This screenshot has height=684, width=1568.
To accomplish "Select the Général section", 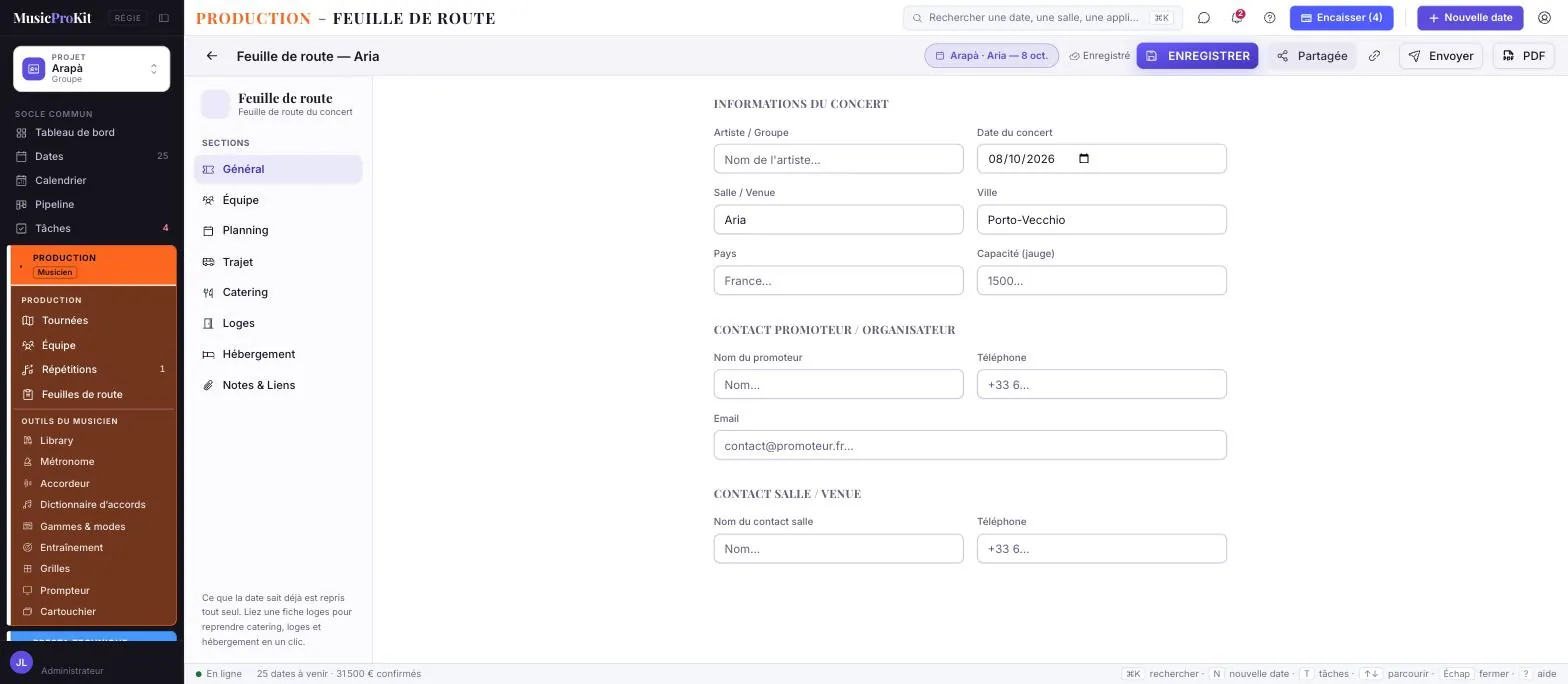I will click(278, 169).
